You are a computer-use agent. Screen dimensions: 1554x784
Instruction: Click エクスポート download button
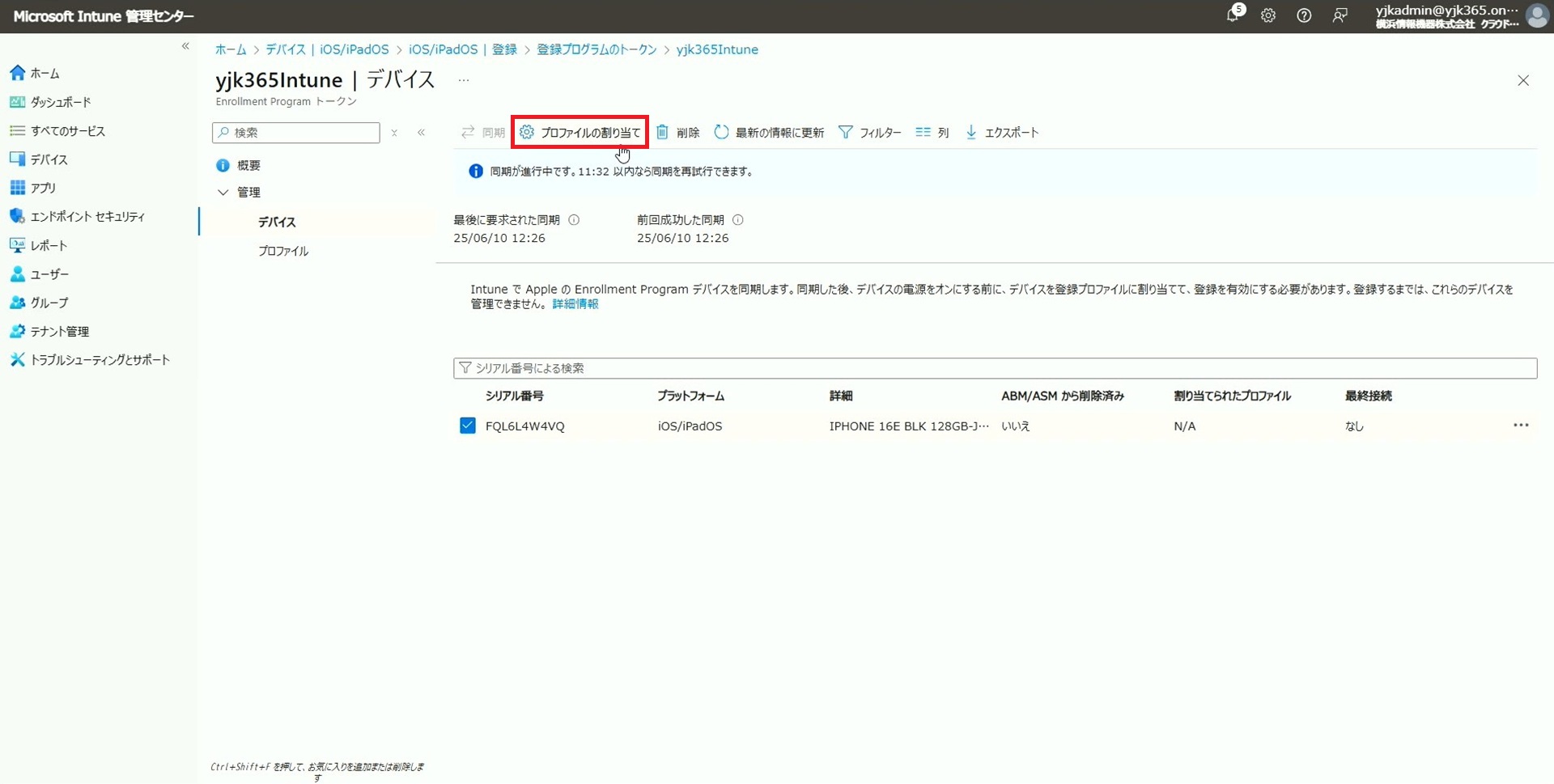pos(1002,133)
